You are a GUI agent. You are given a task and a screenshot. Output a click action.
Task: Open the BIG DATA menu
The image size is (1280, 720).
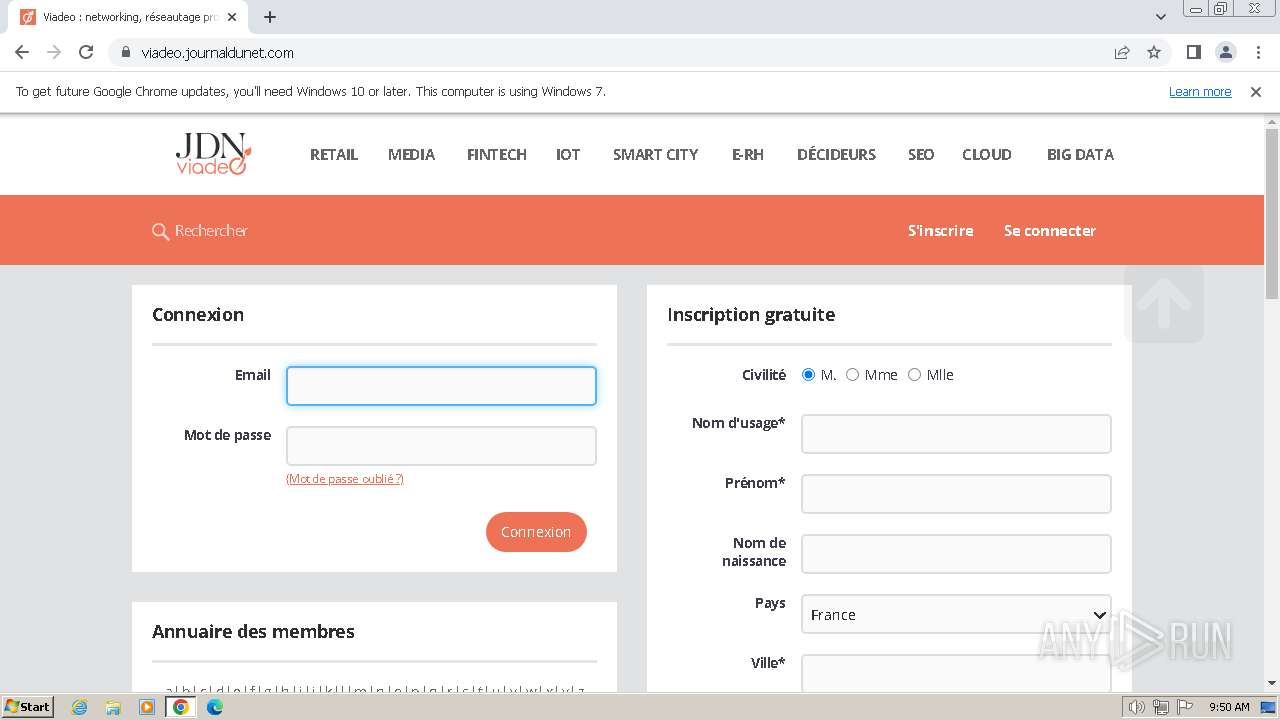click(x=1080, y=154)
